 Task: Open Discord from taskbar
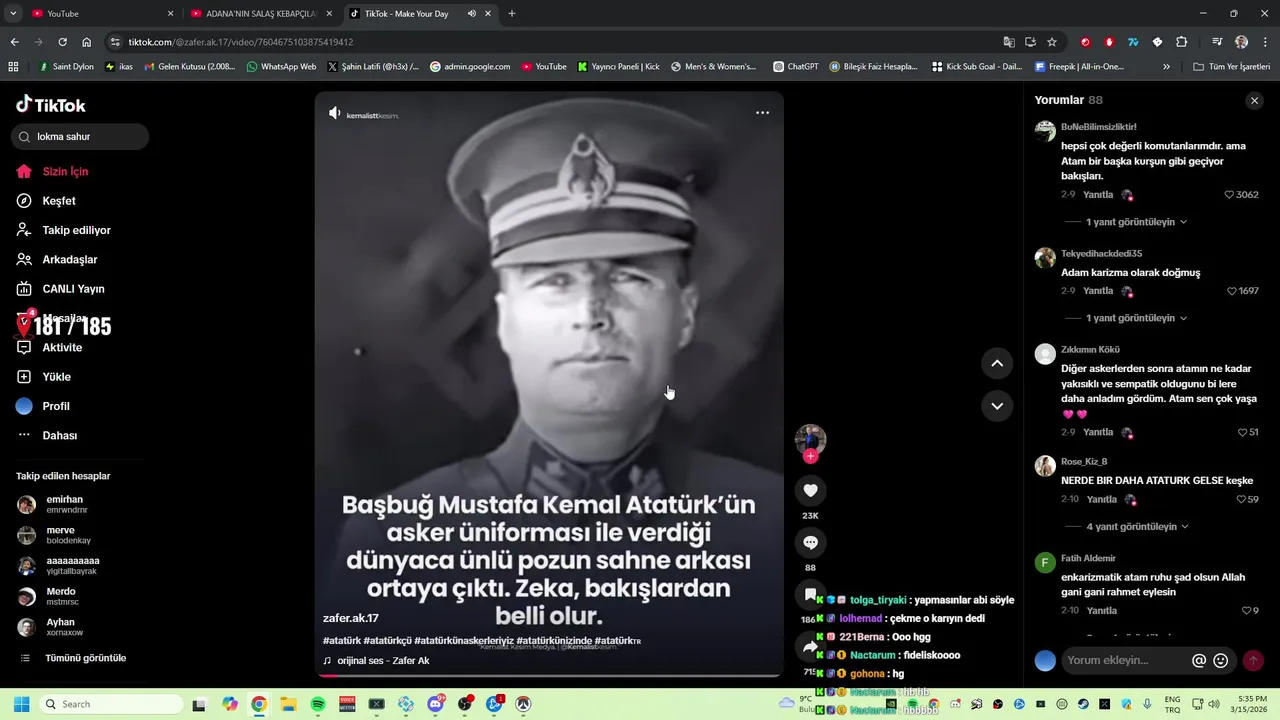coord(435,704)
